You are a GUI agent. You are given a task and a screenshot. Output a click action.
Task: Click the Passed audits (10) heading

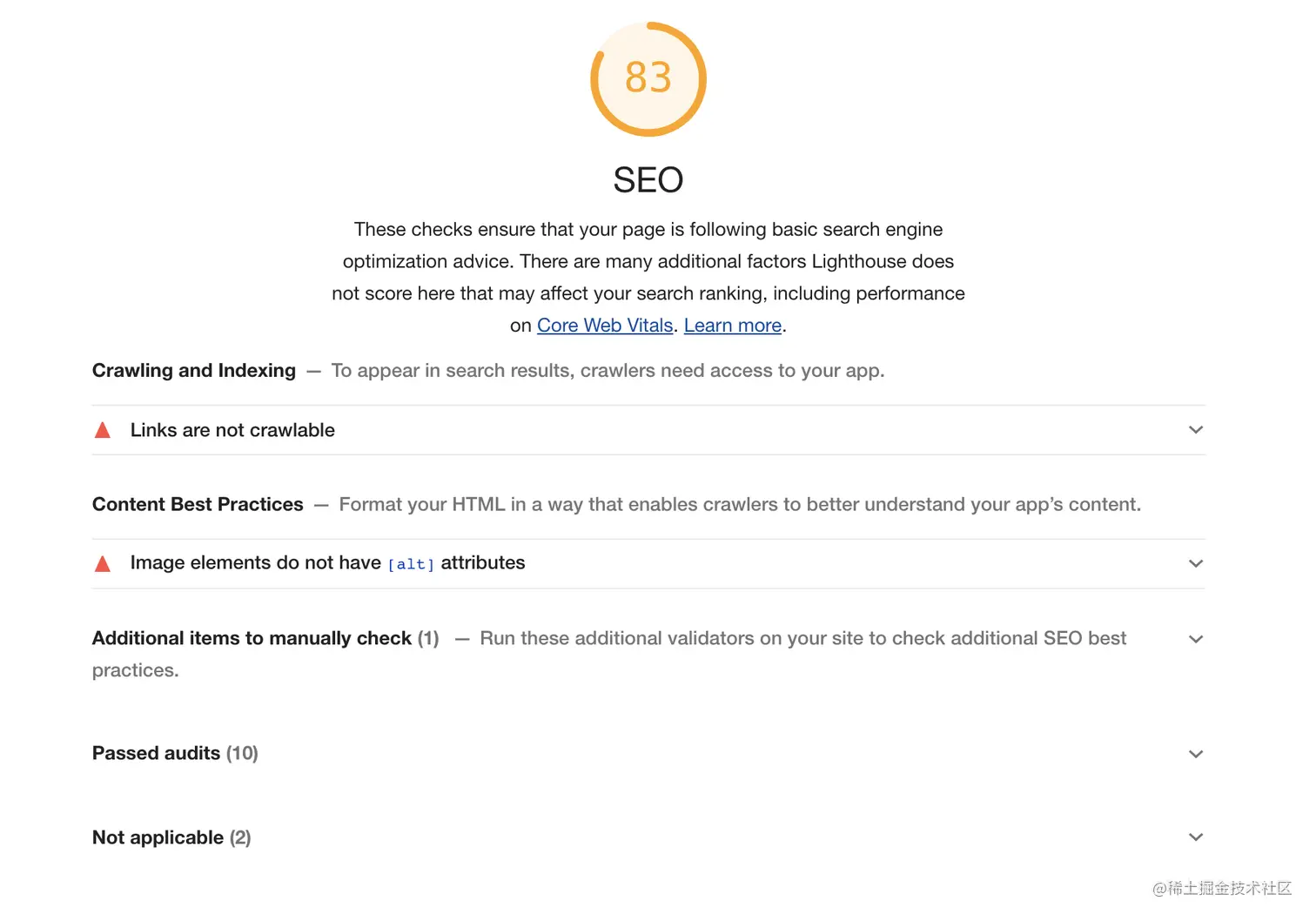tap(175, 754)
